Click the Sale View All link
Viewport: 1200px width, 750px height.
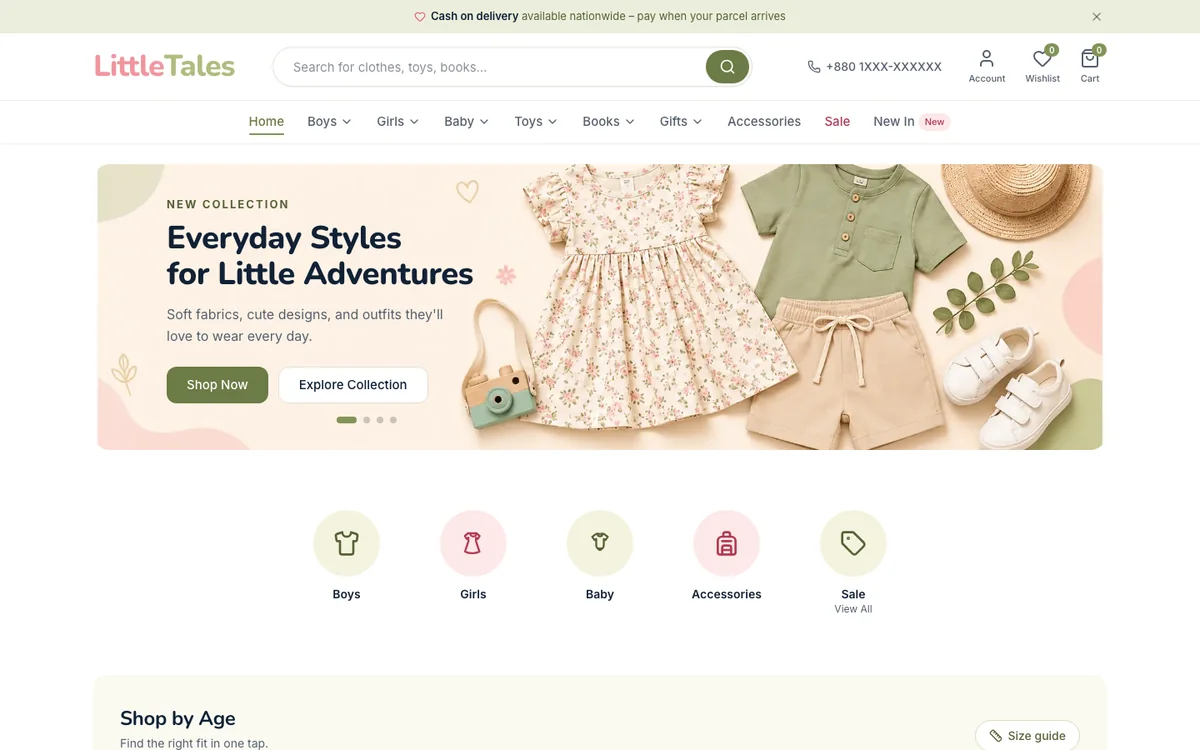(x=853, y=609)
